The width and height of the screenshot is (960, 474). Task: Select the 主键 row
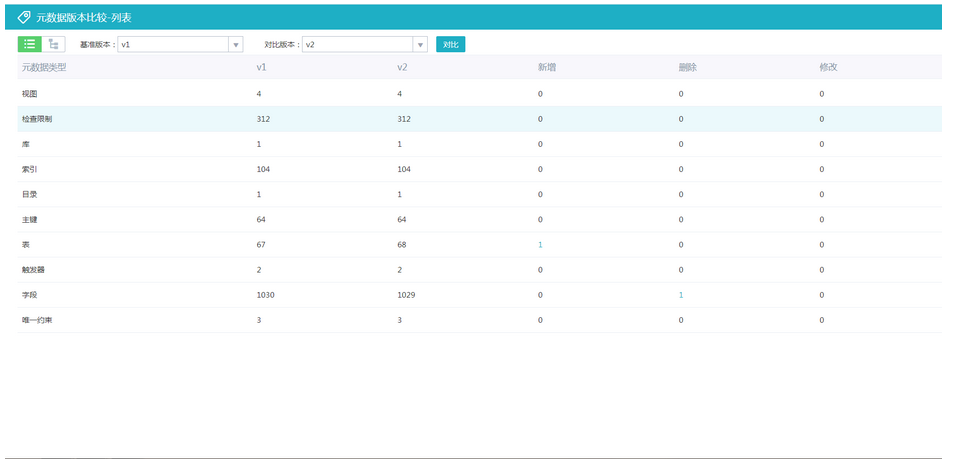[30, 220]
